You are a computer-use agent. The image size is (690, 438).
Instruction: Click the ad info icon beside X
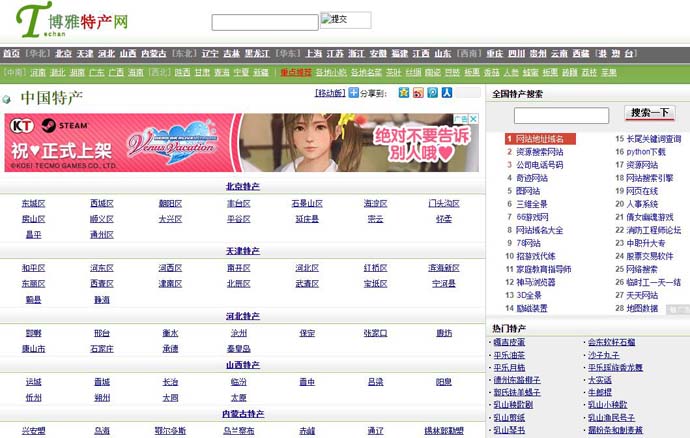[461, 119]
